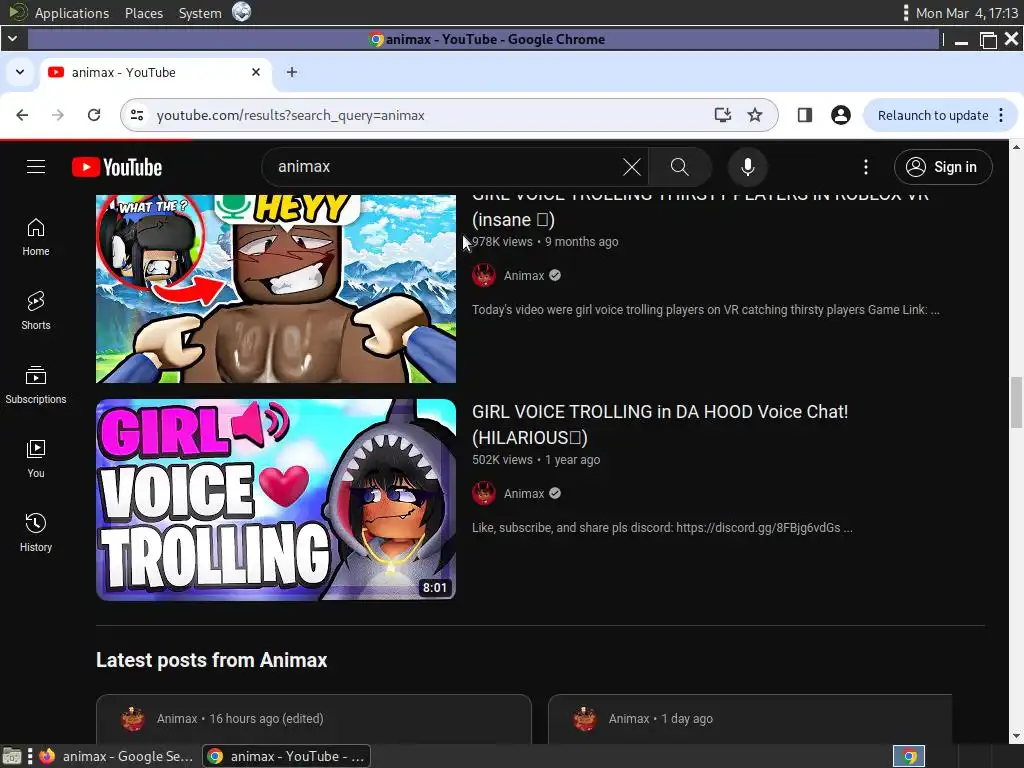Click the install app icon in address bar

(722, 115)
